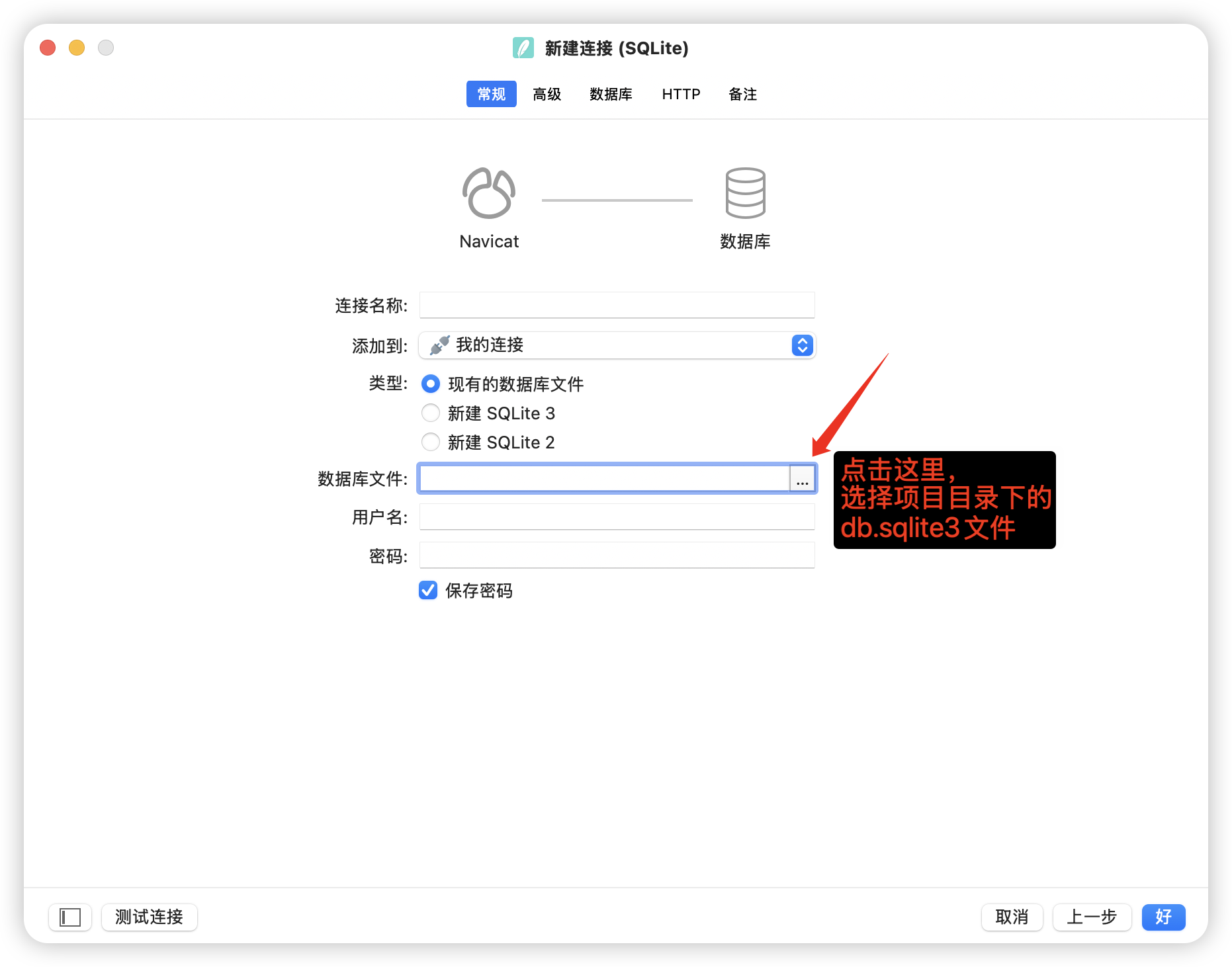Click the 测试连接 button
The image size is (1232, 967).
pos(150,917)
